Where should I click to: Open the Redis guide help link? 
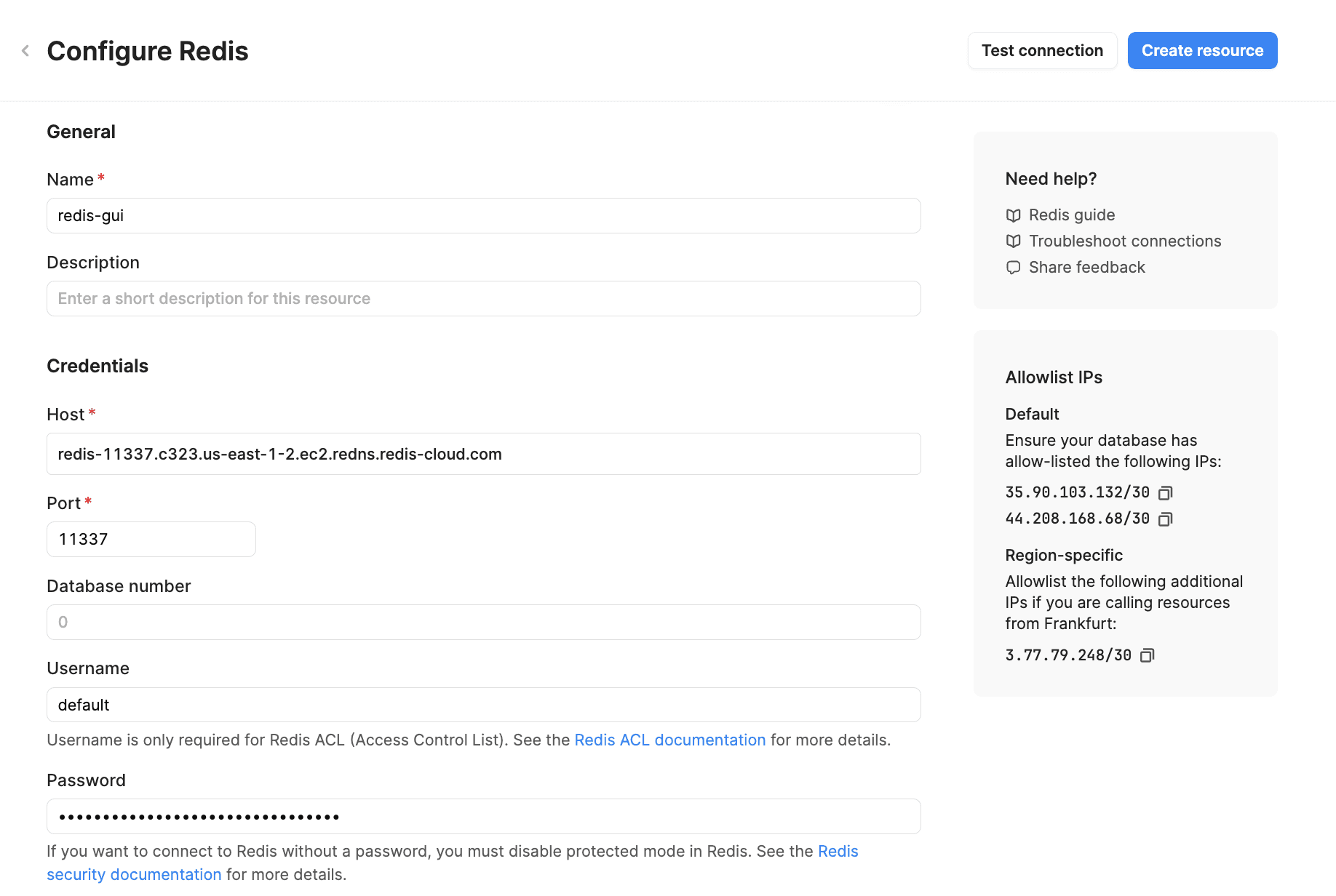coord(1071,215)
